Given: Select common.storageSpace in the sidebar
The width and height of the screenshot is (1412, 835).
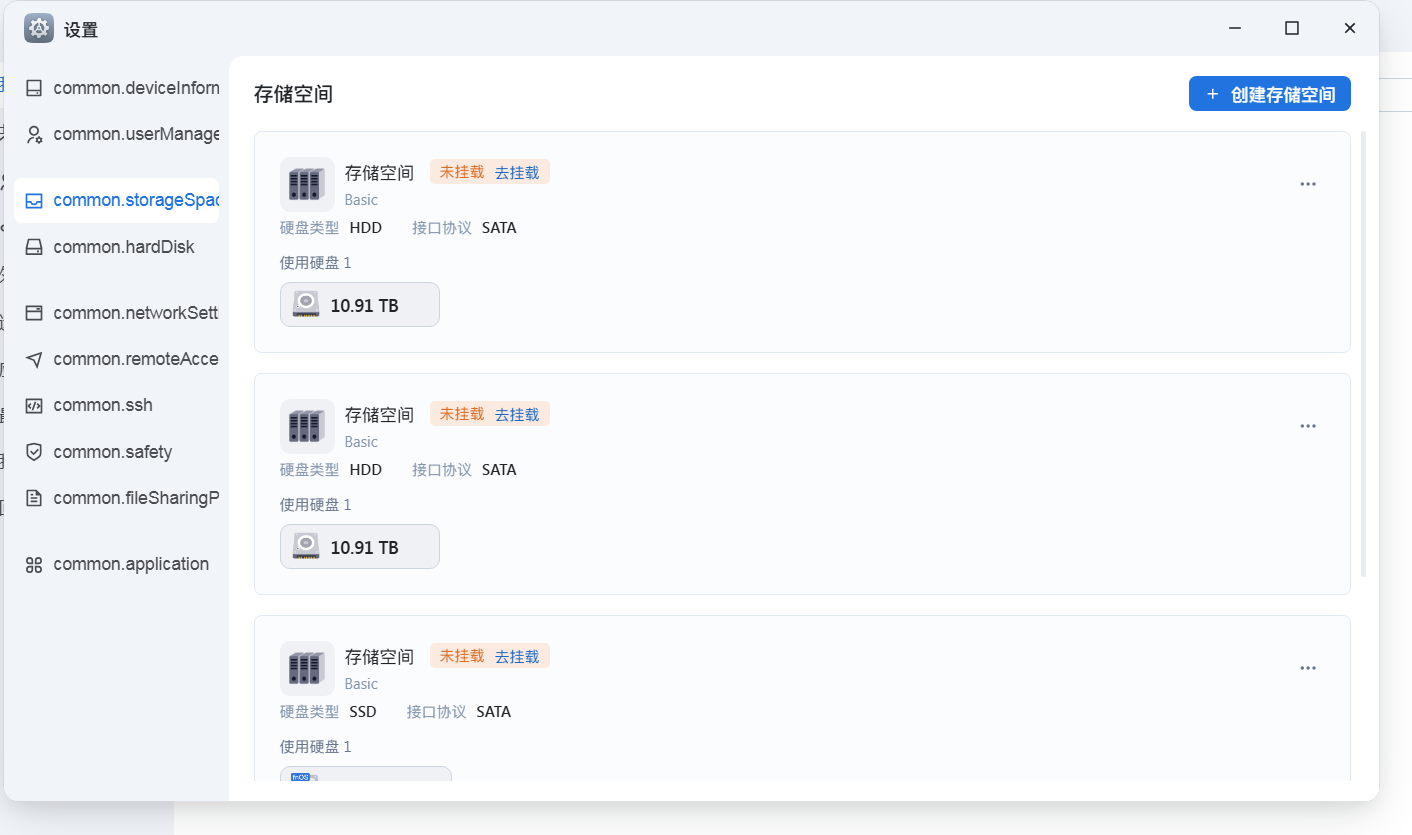Looking at the screenshot, I should pyautogui.click(x=116, y=200).
